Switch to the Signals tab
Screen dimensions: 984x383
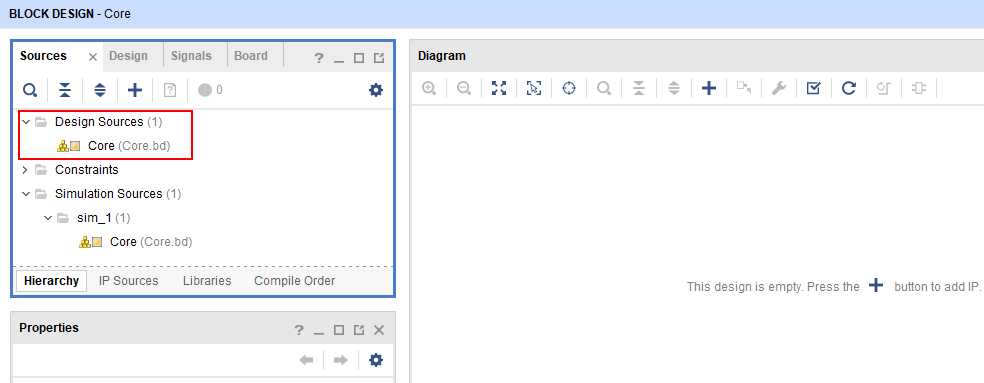point(191,55)
